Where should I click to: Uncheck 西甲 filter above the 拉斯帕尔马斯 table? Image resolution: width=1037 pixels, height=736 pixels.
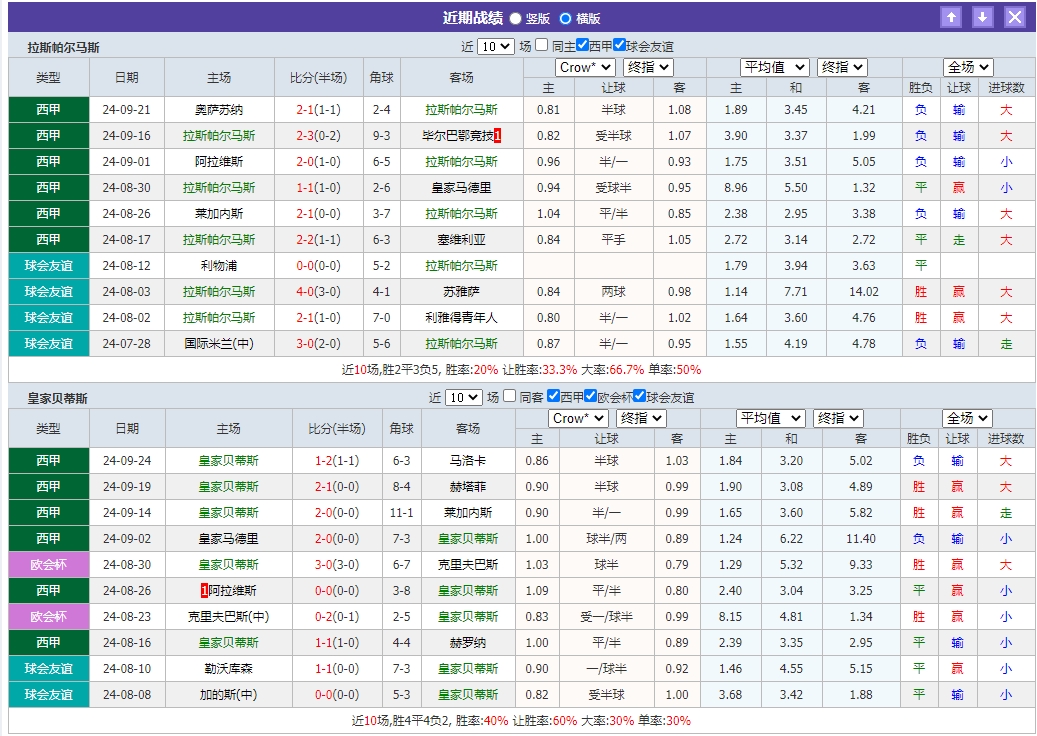click(581, 43)
